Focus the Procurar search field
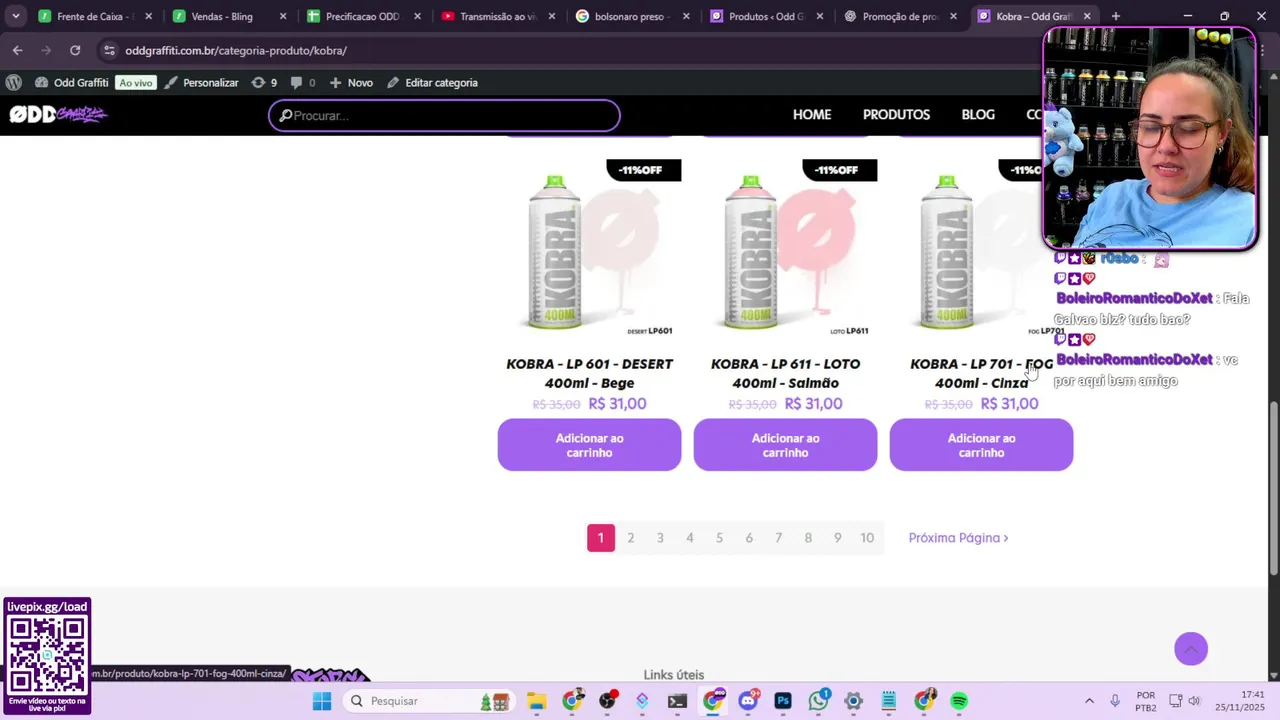 coord(444,115)
